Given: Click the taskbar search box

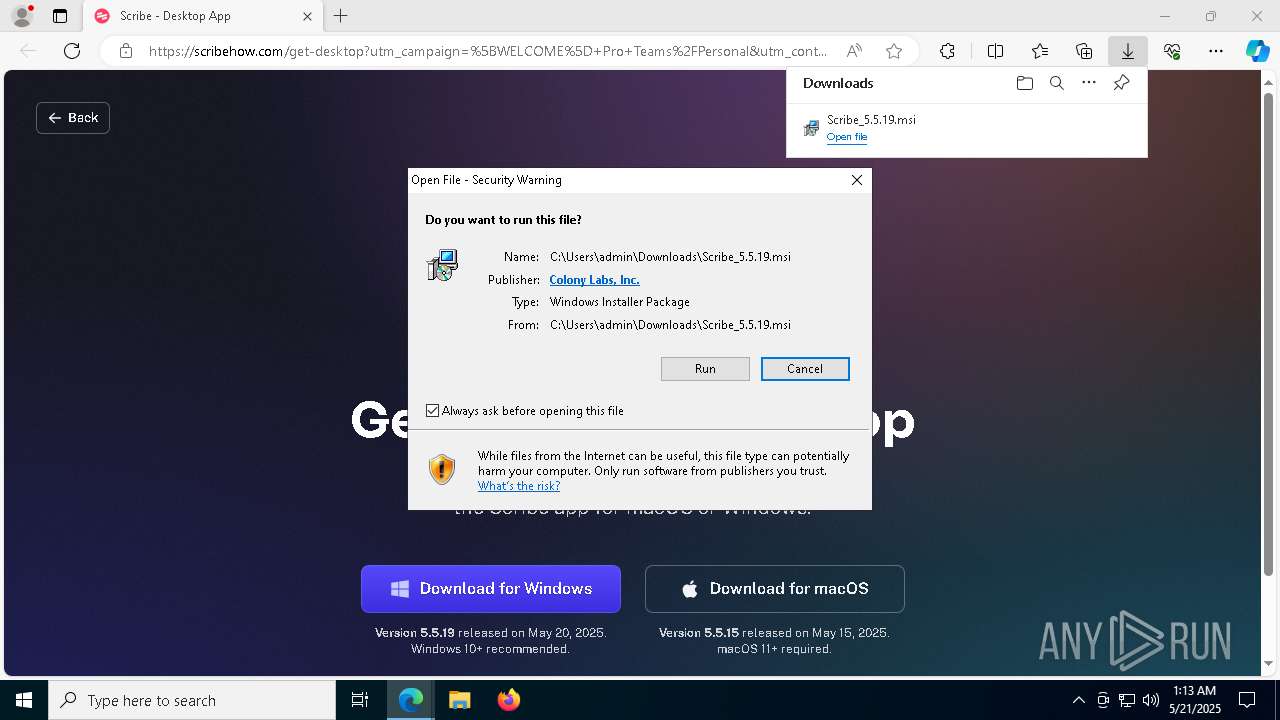Looking at the screenshot, I should pos(192,700).
